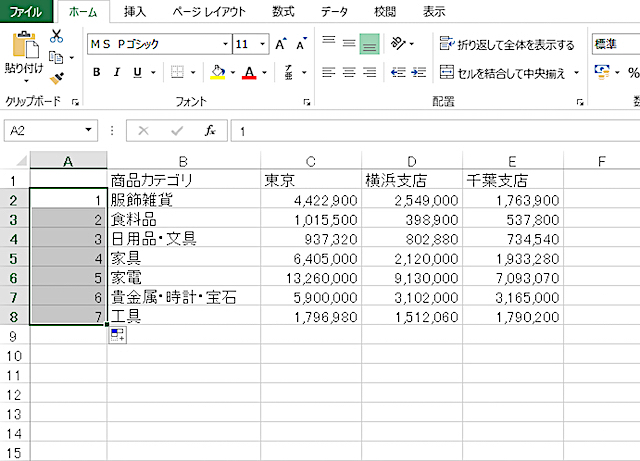Switch to the 挿入 ribbon tab
This screenshot has height=461, width=640.
tap(133, 12)
